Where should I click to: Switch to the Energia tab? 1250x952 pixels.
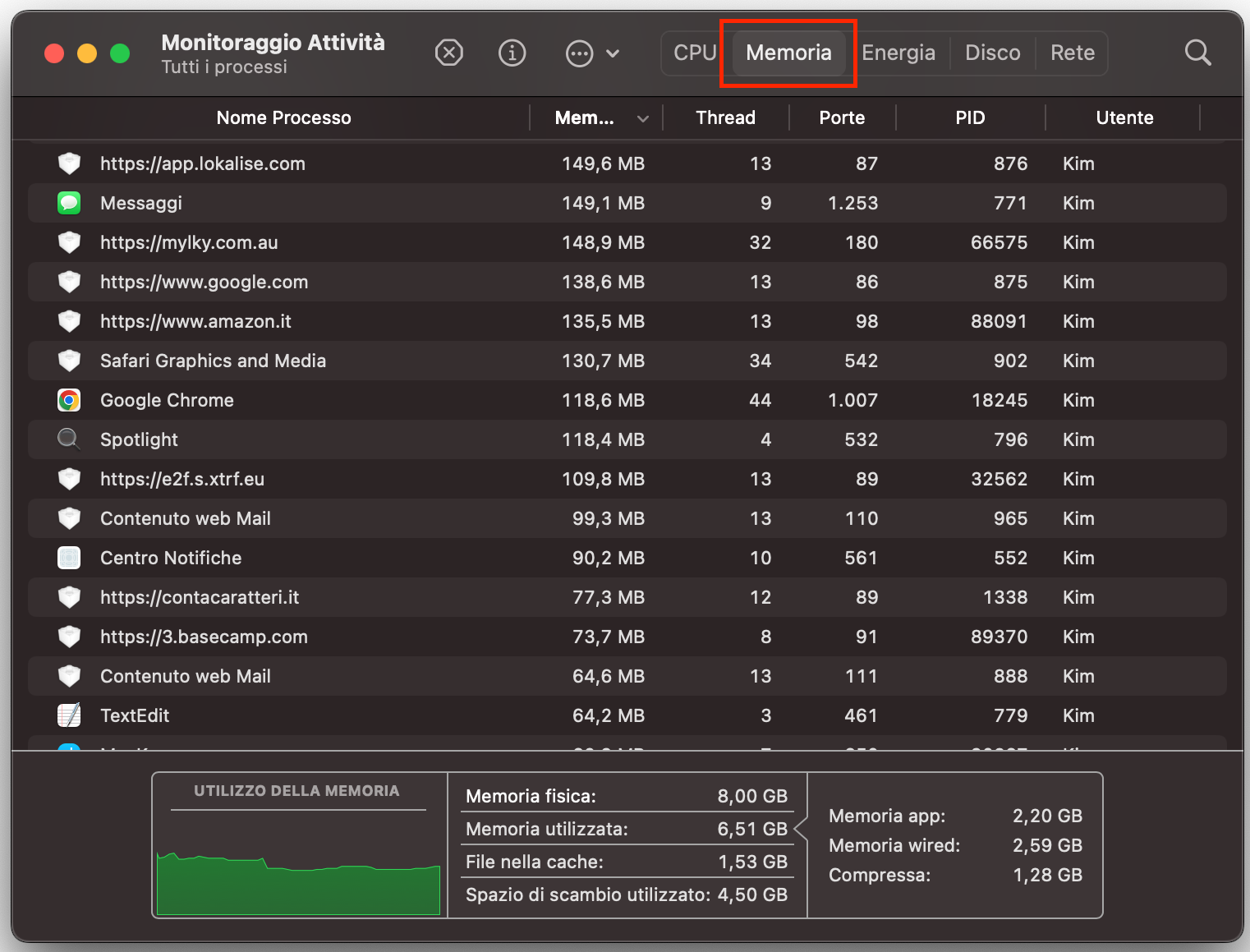point(898,53)
